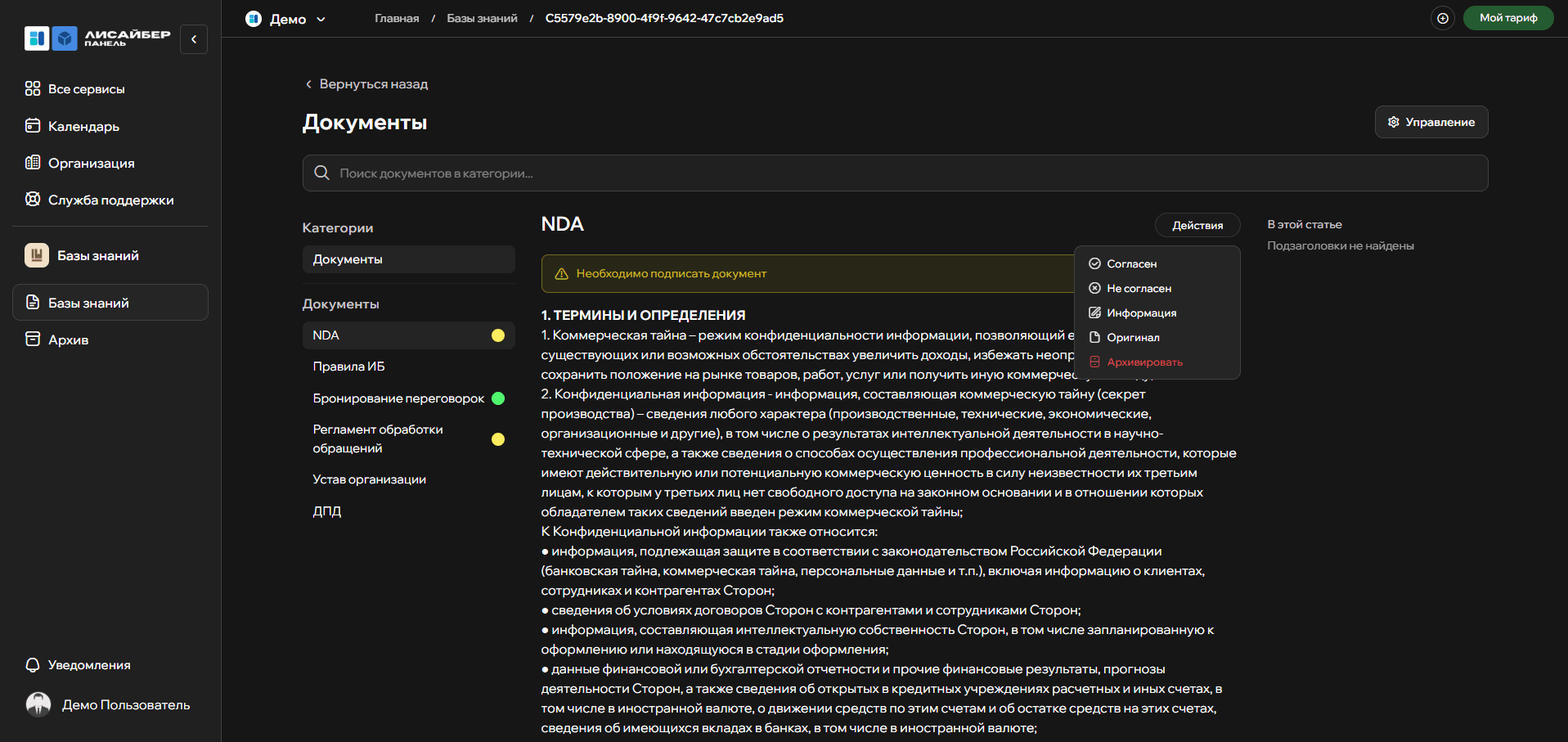Click the 1. ТЕРМИНЫ И ОПРЕДЕЛЕНИЯ heading
The height and width of the screenshot is (742, 1568).
coord(643,315)
